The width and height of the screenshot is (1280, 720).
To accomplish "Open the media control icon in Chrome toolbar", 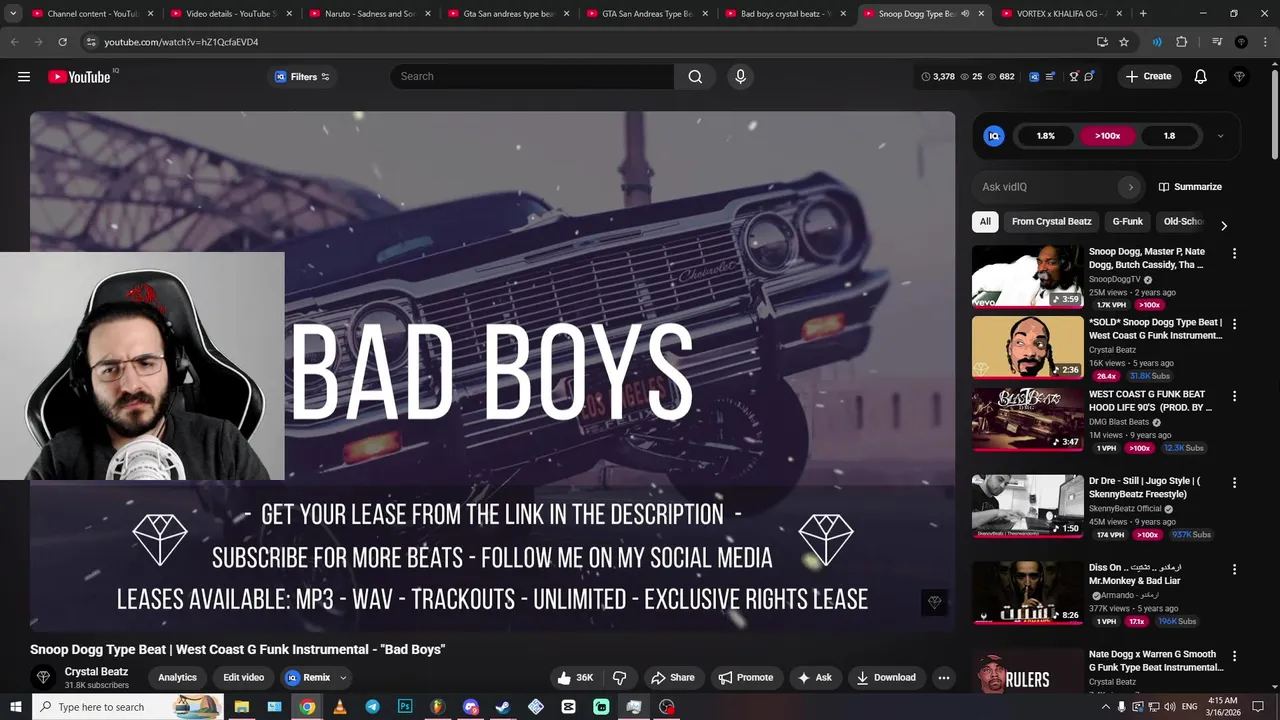I will 1217,42.
